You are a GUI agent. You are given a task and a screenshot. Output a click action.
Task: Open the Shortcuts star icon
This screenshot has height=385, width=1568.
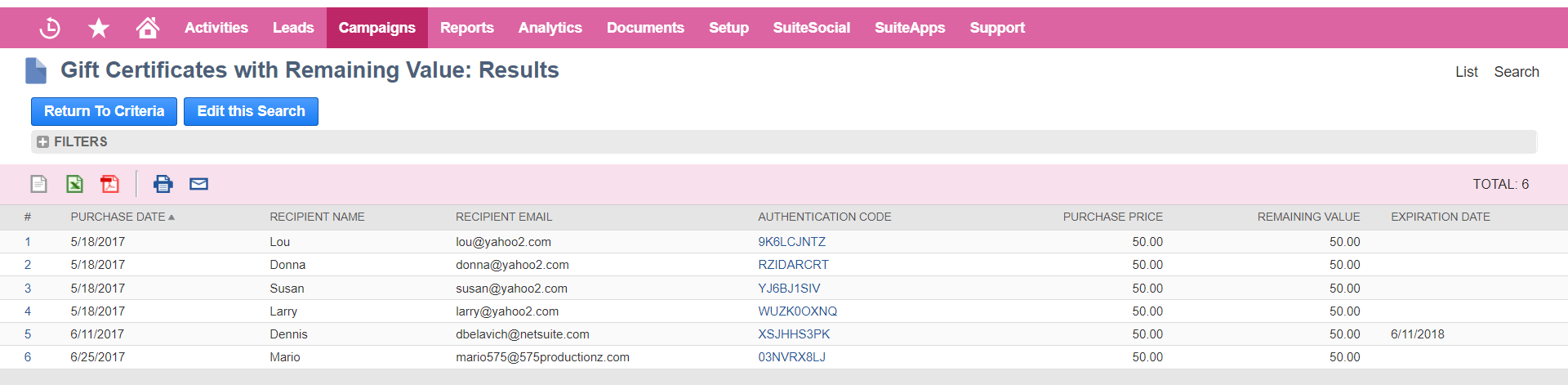99,28
